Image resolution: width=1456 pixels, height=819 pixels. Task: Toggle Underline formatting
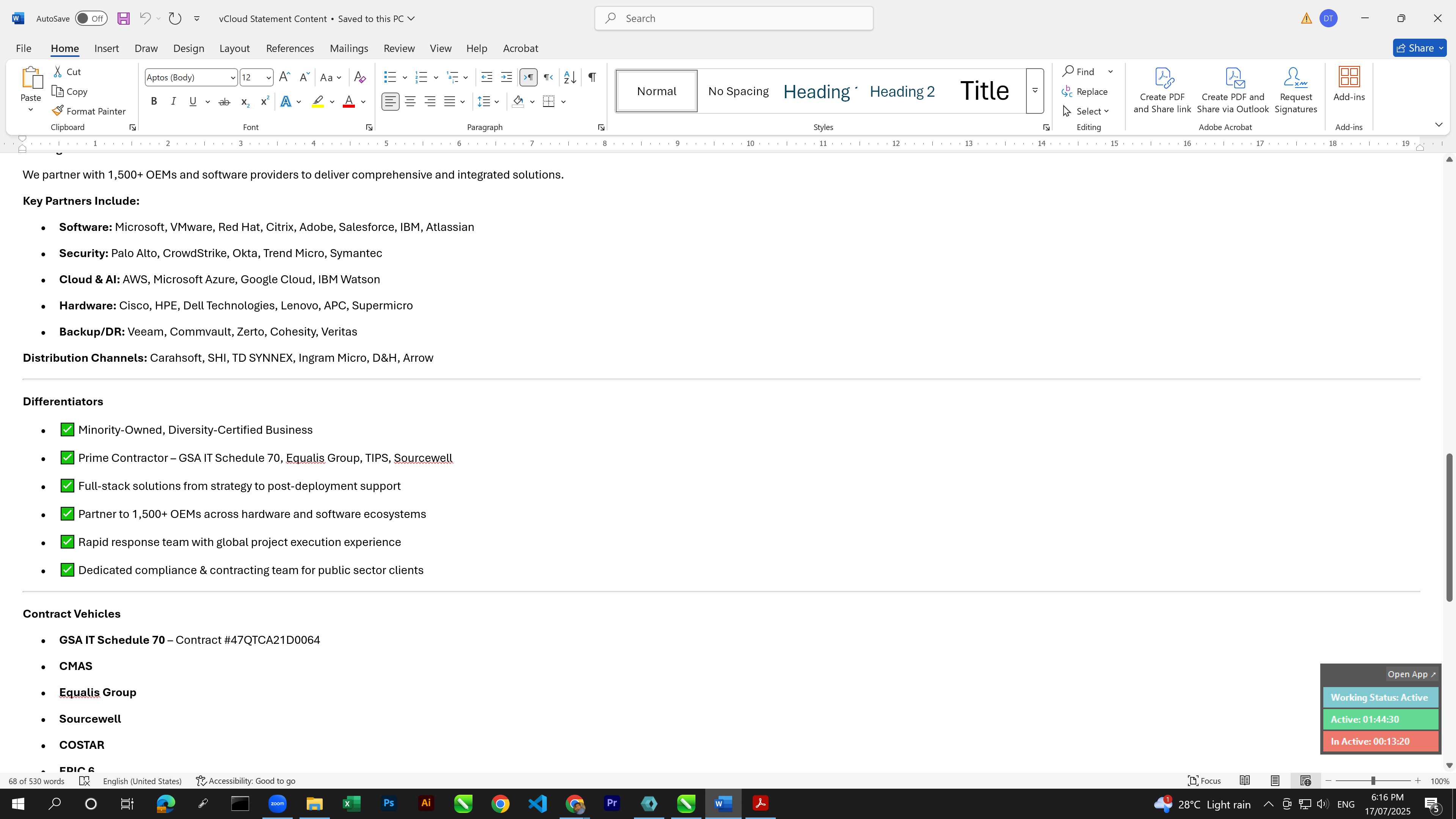coord(193,102)
